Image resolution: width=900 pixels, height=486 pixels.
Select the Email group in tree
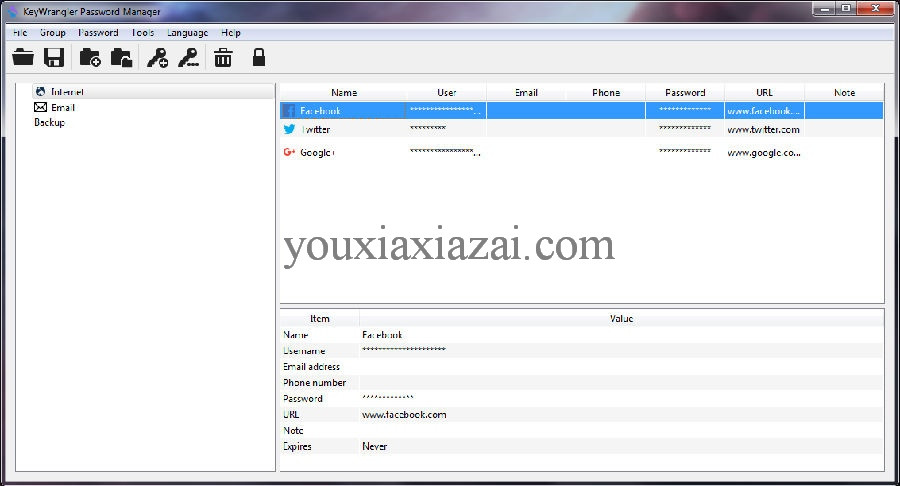[x=63, y=107]
